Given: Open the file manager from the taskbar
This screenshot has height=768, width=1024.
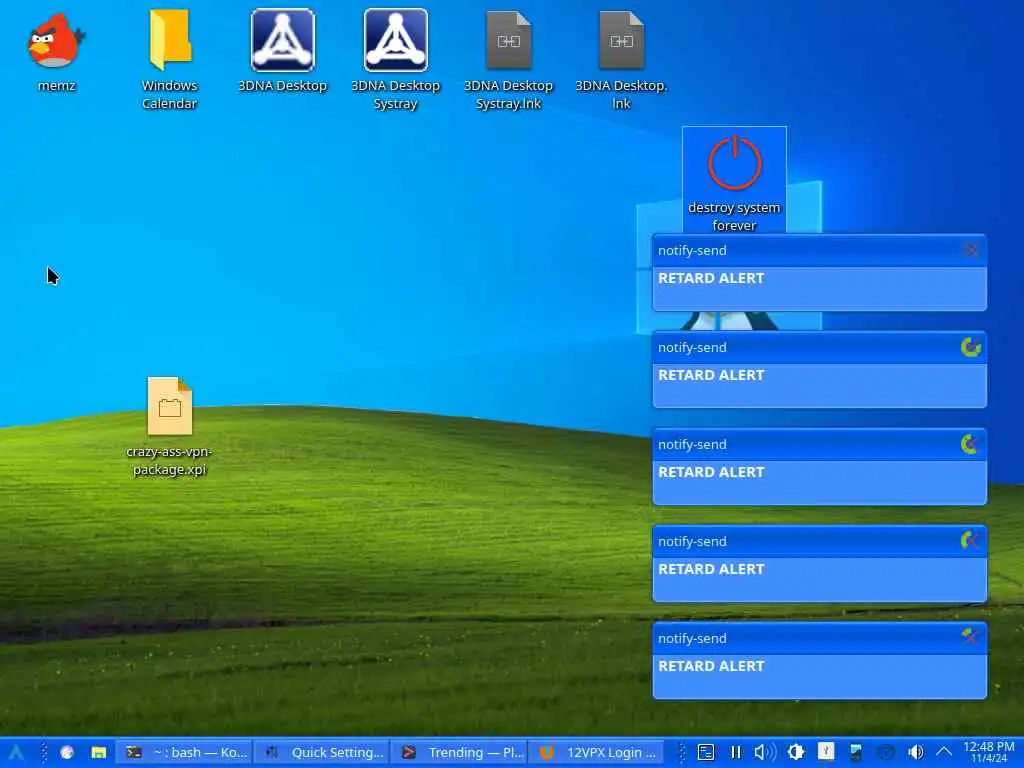Looking at the screenshot, I should 99,752.
